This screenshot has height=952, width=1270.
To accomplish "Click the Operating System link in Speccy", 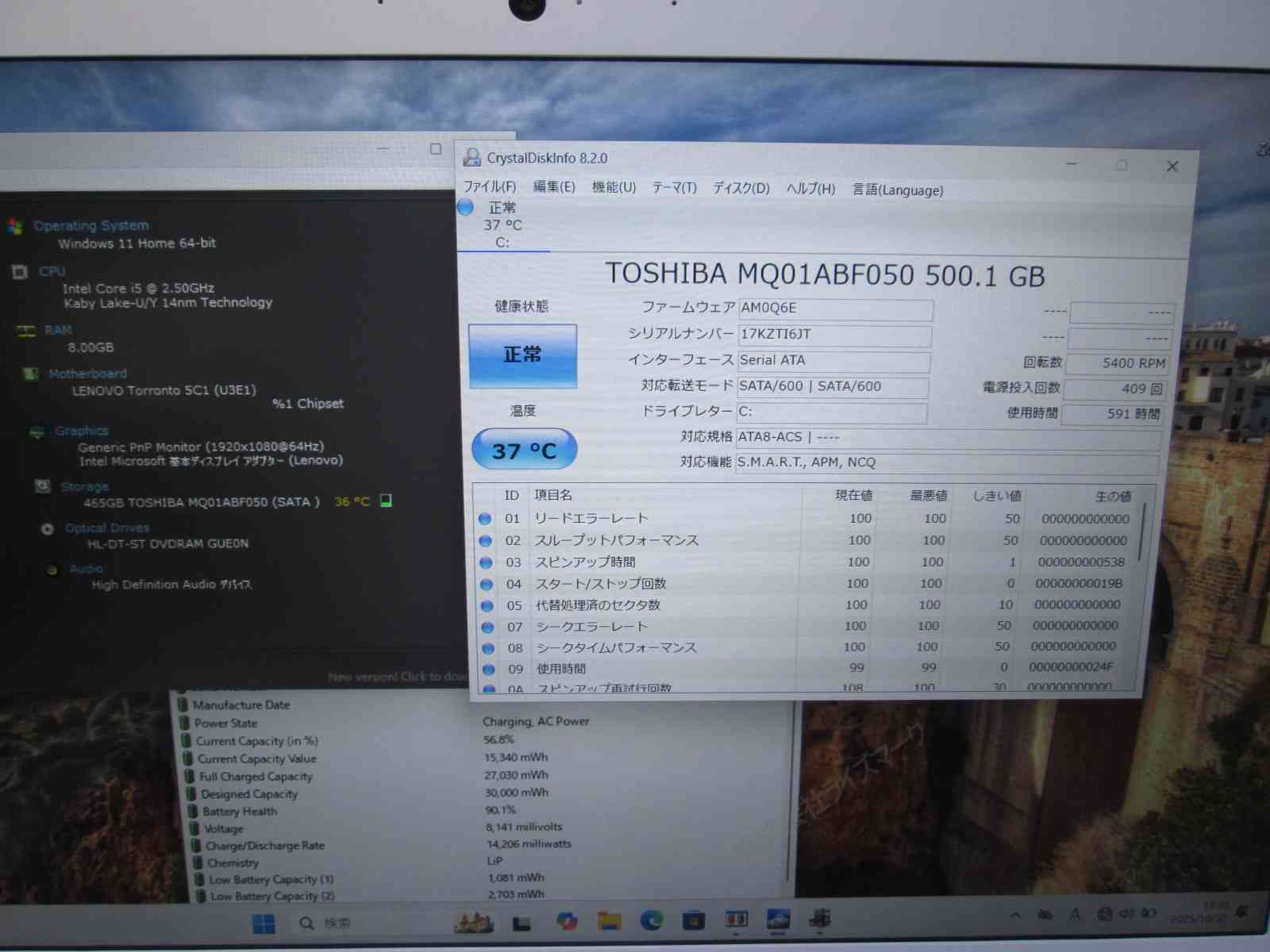I will pyautogui.click(x=90, y=225).
